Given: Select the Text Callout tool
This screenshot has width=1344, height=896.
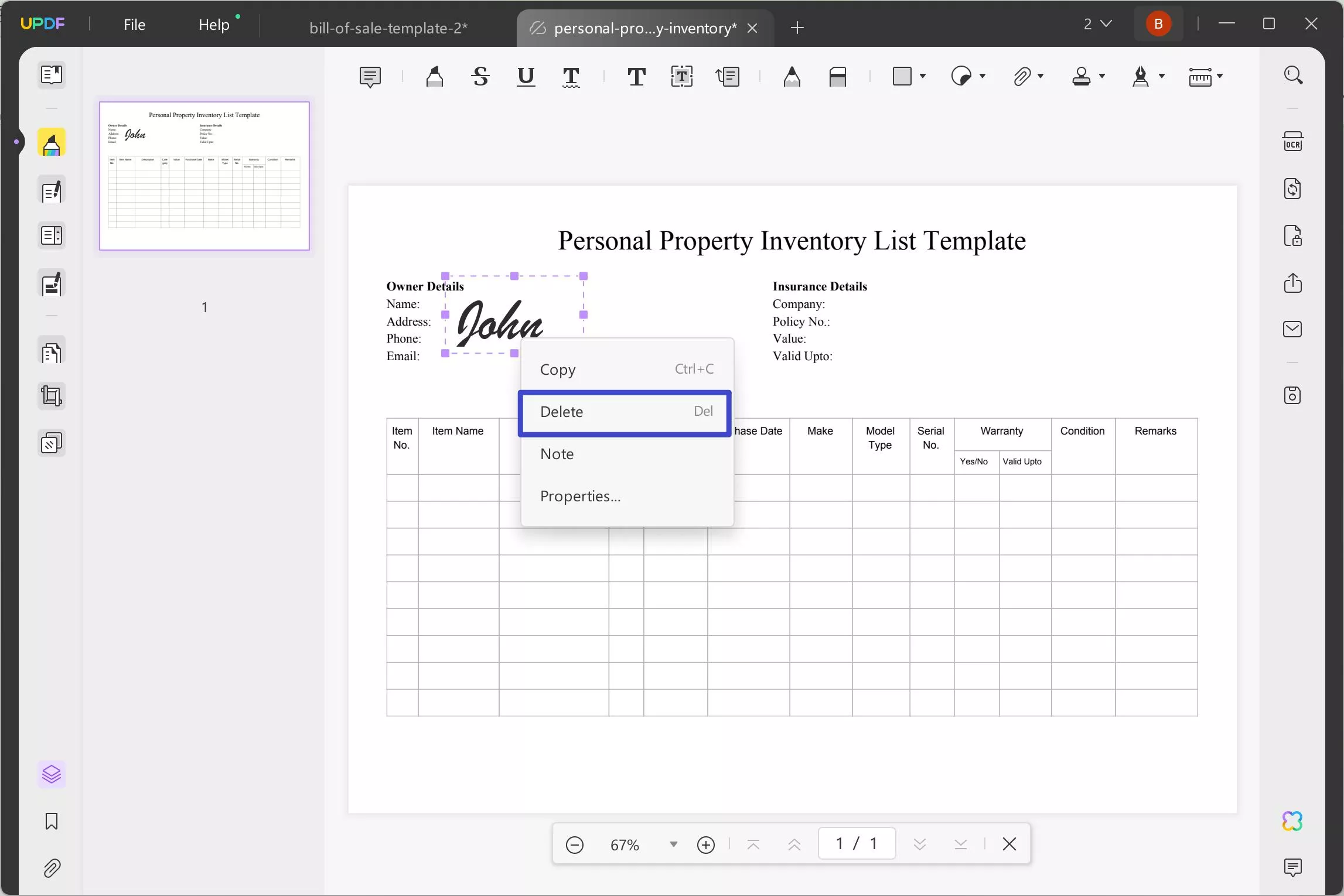Looking at the screenshot, I should pyautogui.click(x=728, y=77).
